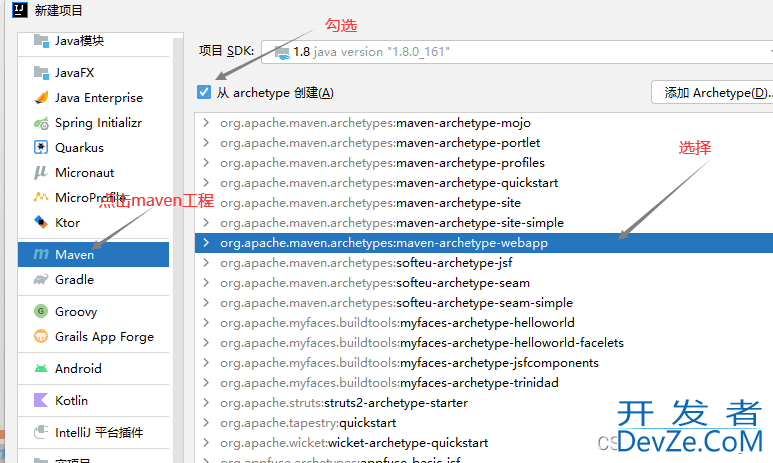Click the Micronaut mu icon

tap(41, 173)
